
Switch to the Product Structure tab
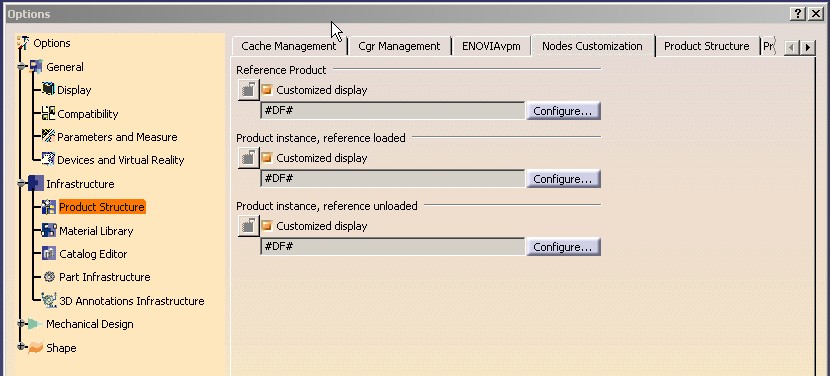707,46
